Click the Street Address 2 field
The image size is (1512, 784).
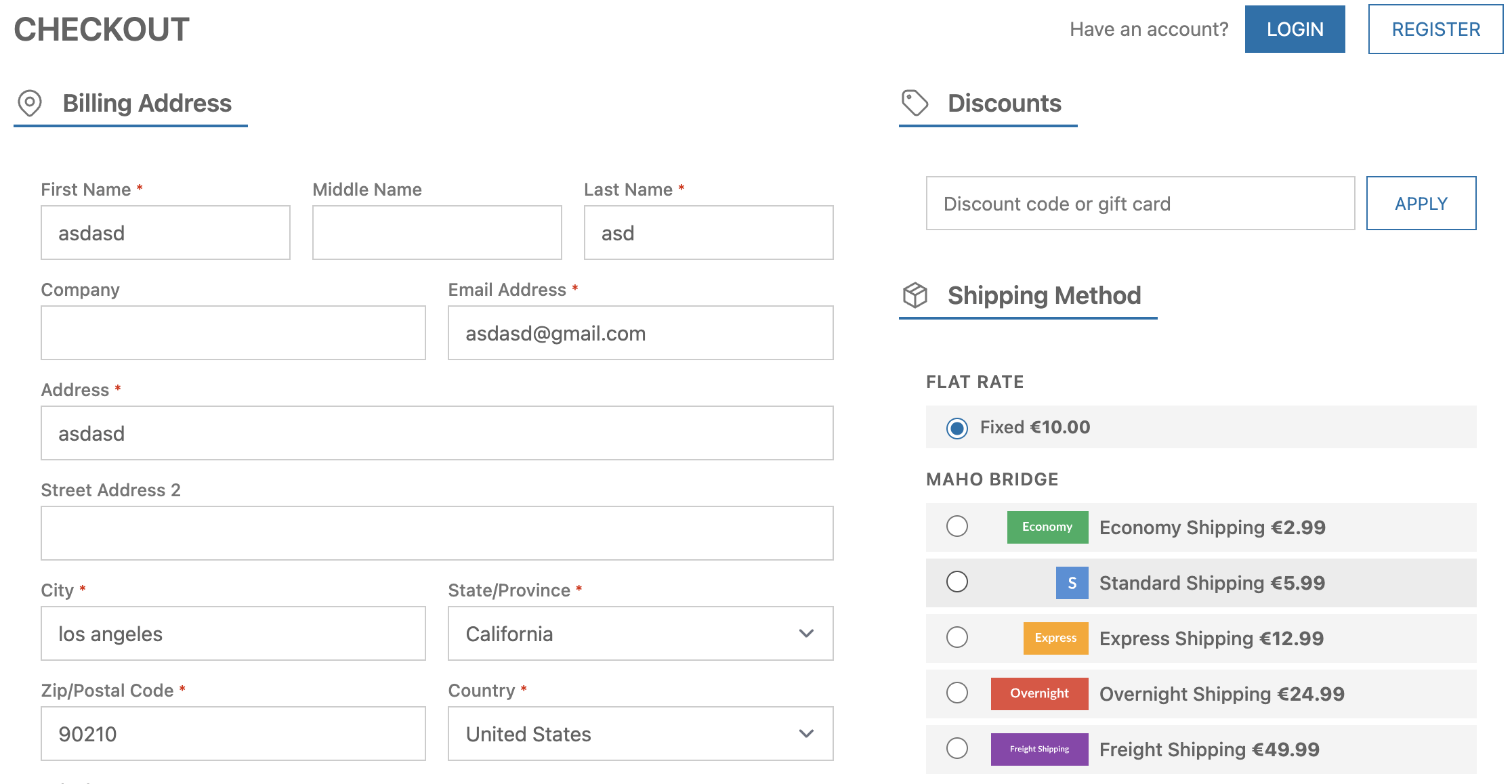(437, 533)
